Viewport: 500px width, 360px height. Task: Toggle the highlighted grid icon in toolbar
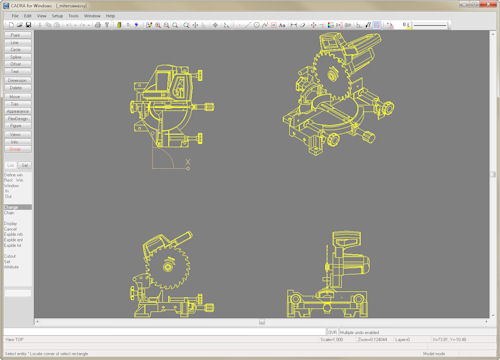(377, 25)
